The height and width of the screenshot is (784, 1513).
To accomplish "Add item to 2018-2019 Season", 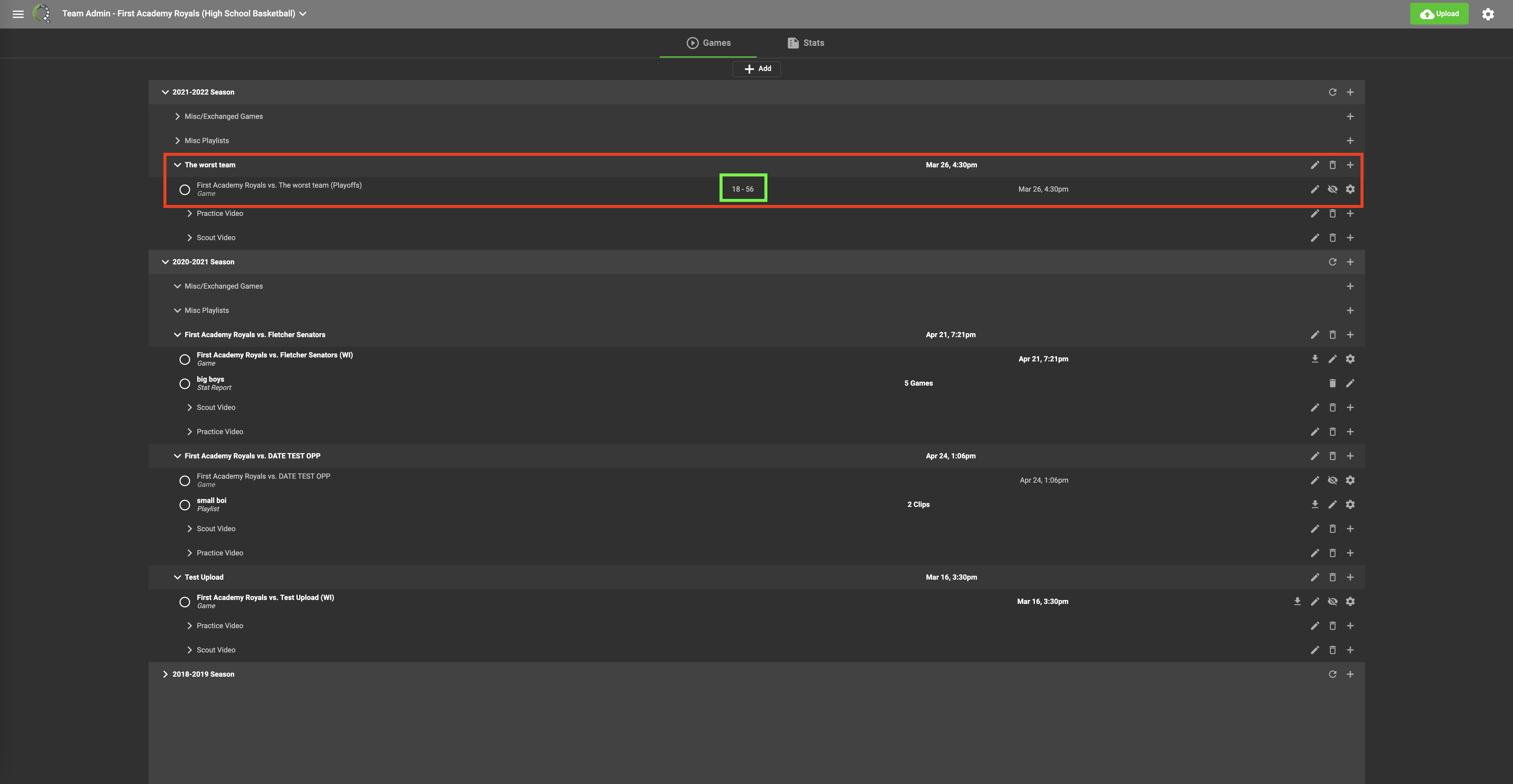I will coord(1350,674).
